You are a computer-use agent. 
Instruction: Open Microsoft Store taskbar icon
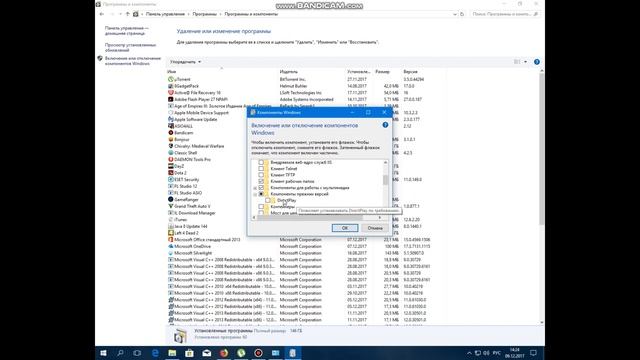pyautogui.click(x=189, y=353)
